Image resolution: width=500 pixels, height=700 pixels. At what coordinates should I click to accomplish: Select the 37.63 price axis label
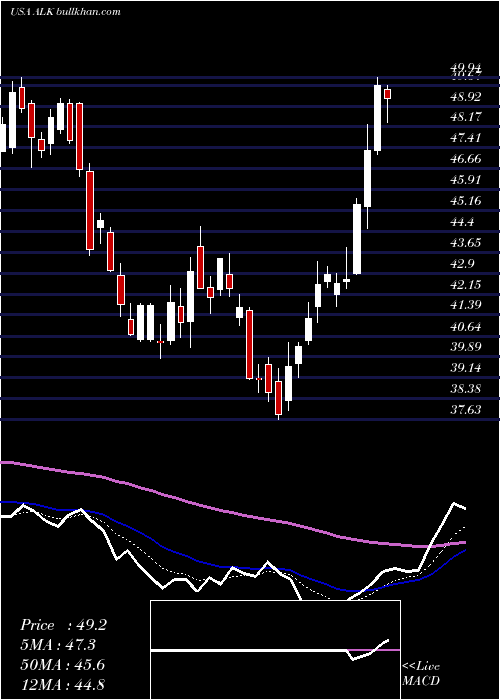coord(466,410)
